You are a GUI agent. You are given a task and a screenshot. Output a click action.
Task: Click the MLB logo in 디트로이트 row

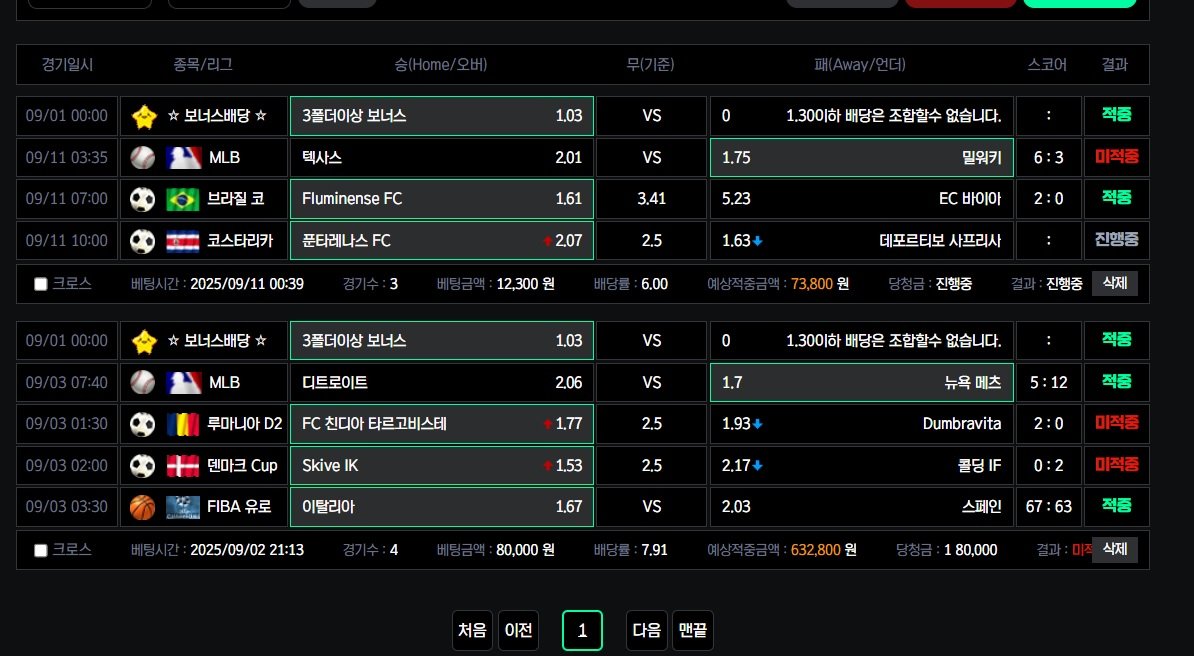click(183, 382)
